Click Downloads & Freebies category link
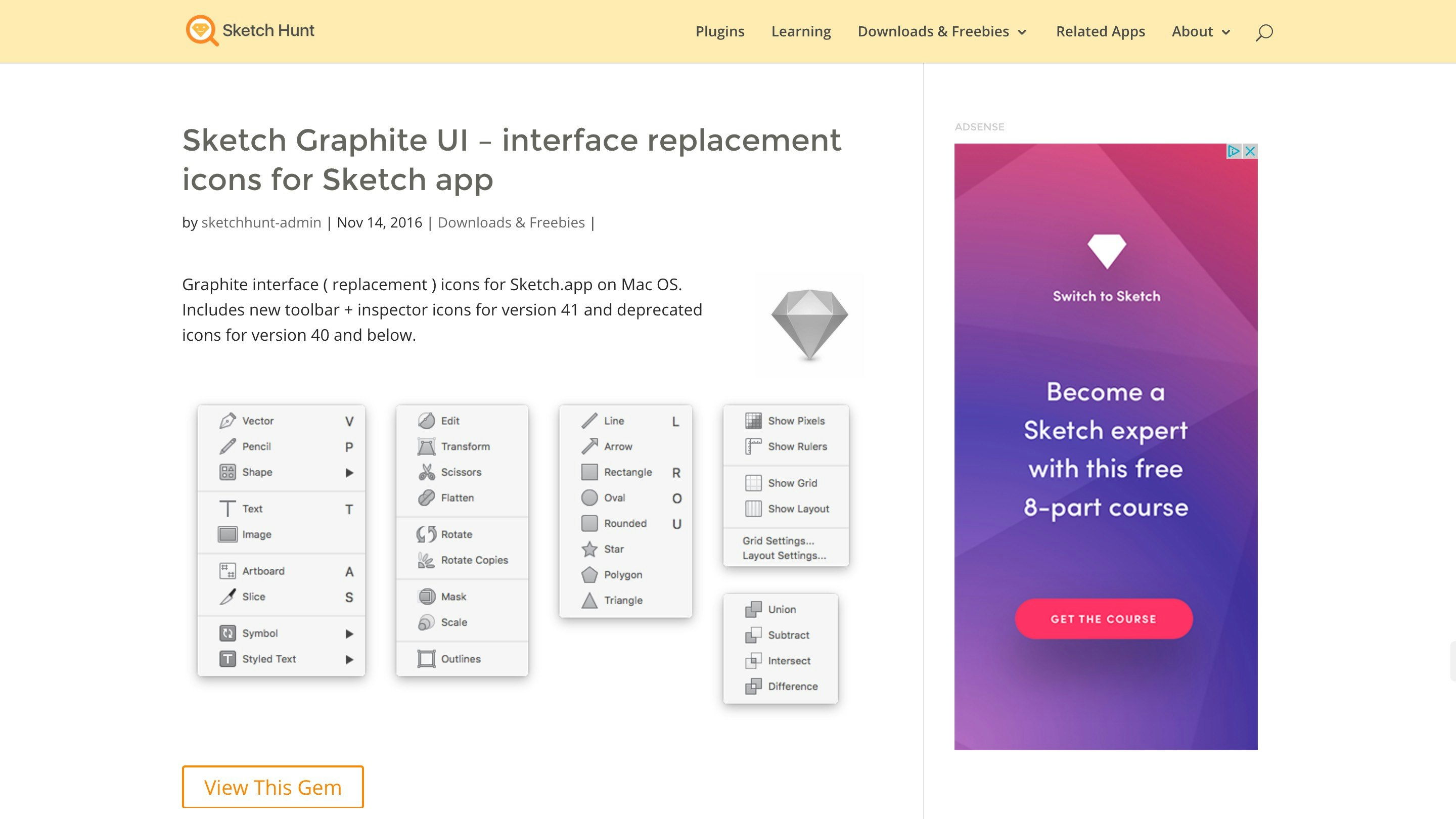Screen dimensions: 1456x819 [x=511, y=222]
